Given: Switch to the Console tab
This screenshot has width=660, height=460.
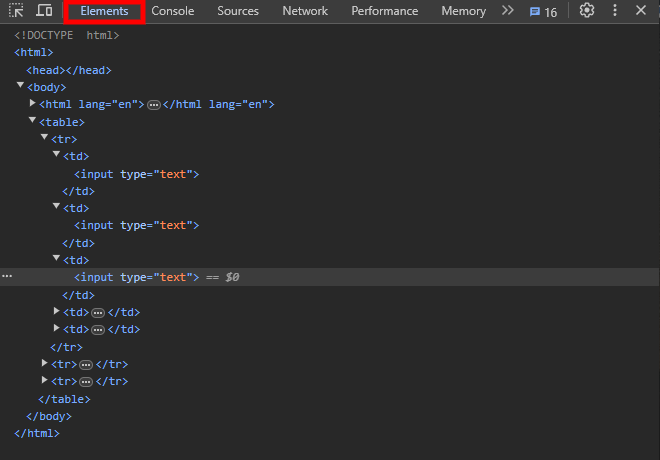Looking at the screenshot, I should (173, 11).
